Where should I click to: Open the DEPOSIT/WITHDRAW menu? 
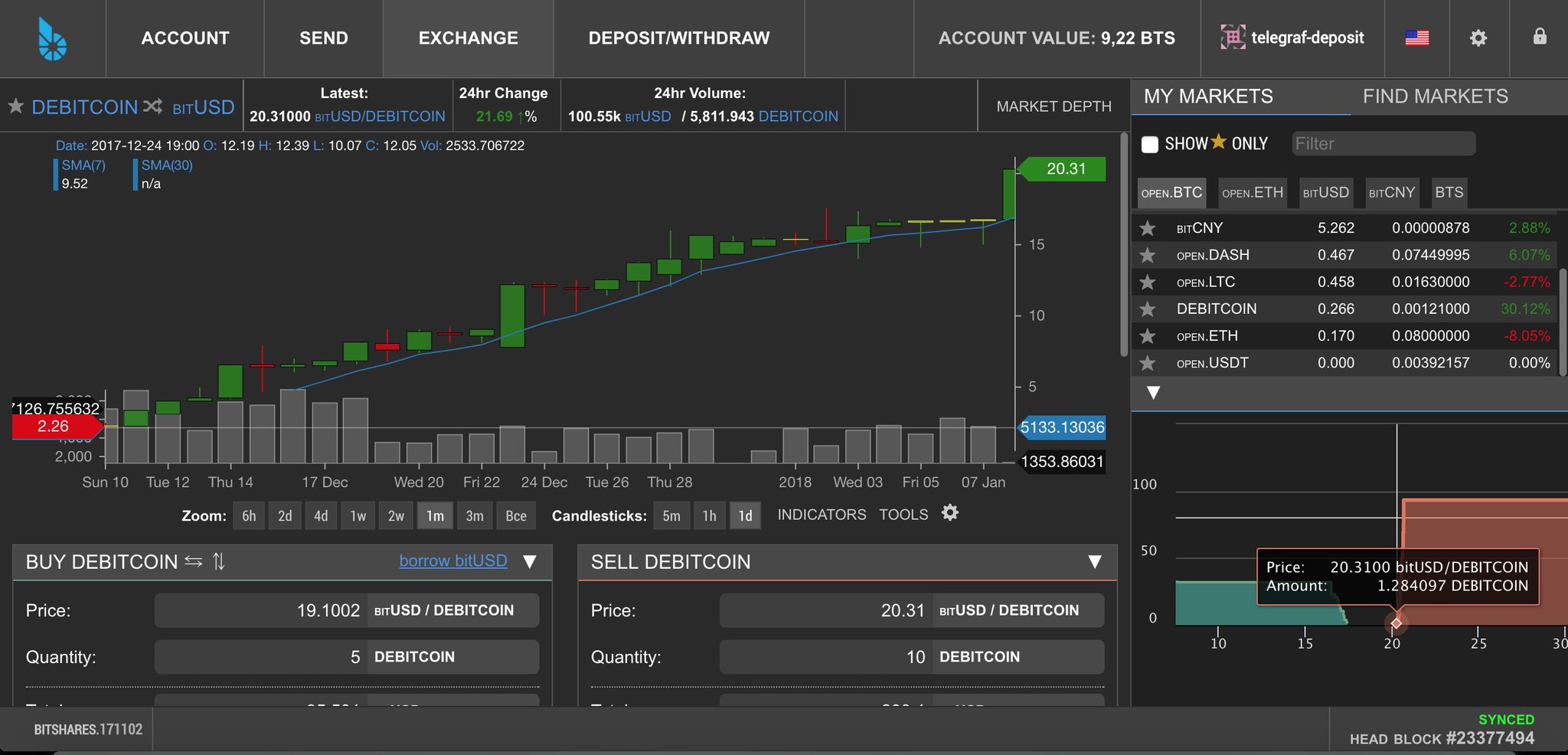[x=679, y=38]
